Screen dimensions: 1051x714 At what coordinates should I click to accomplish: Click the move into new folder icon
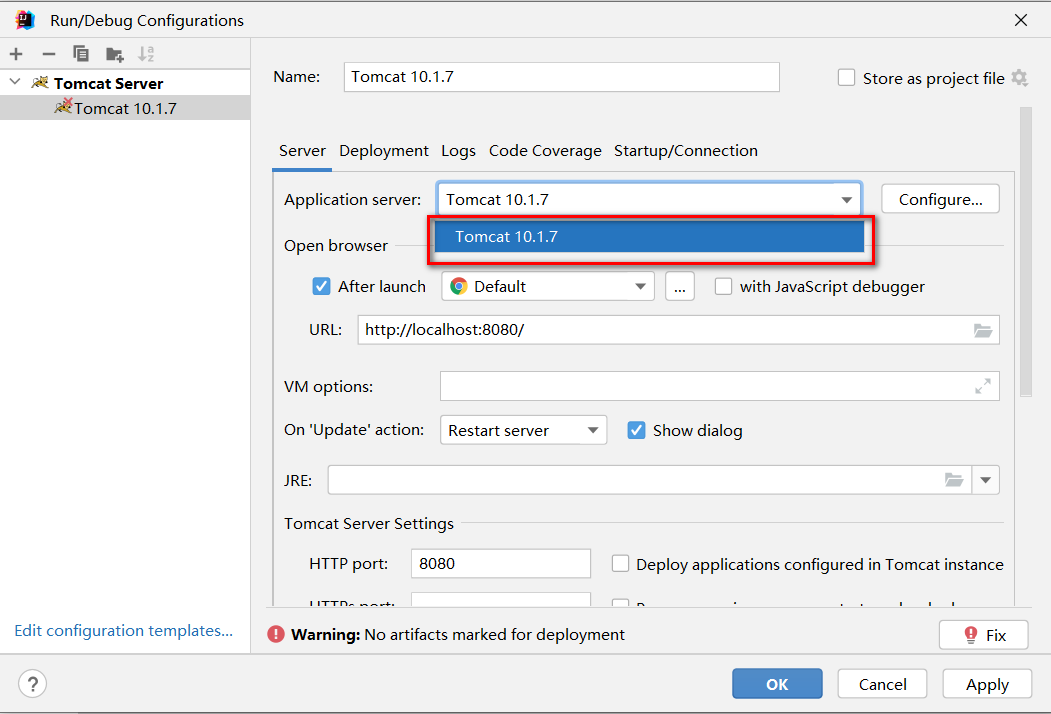[x=114, y=54]
